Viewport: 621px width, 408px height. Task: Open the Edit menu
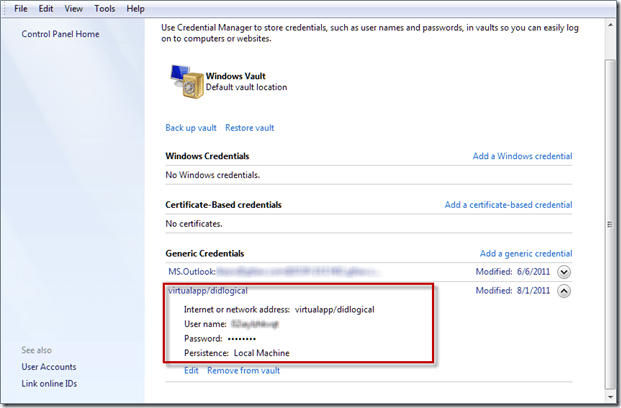pos(46,9)
